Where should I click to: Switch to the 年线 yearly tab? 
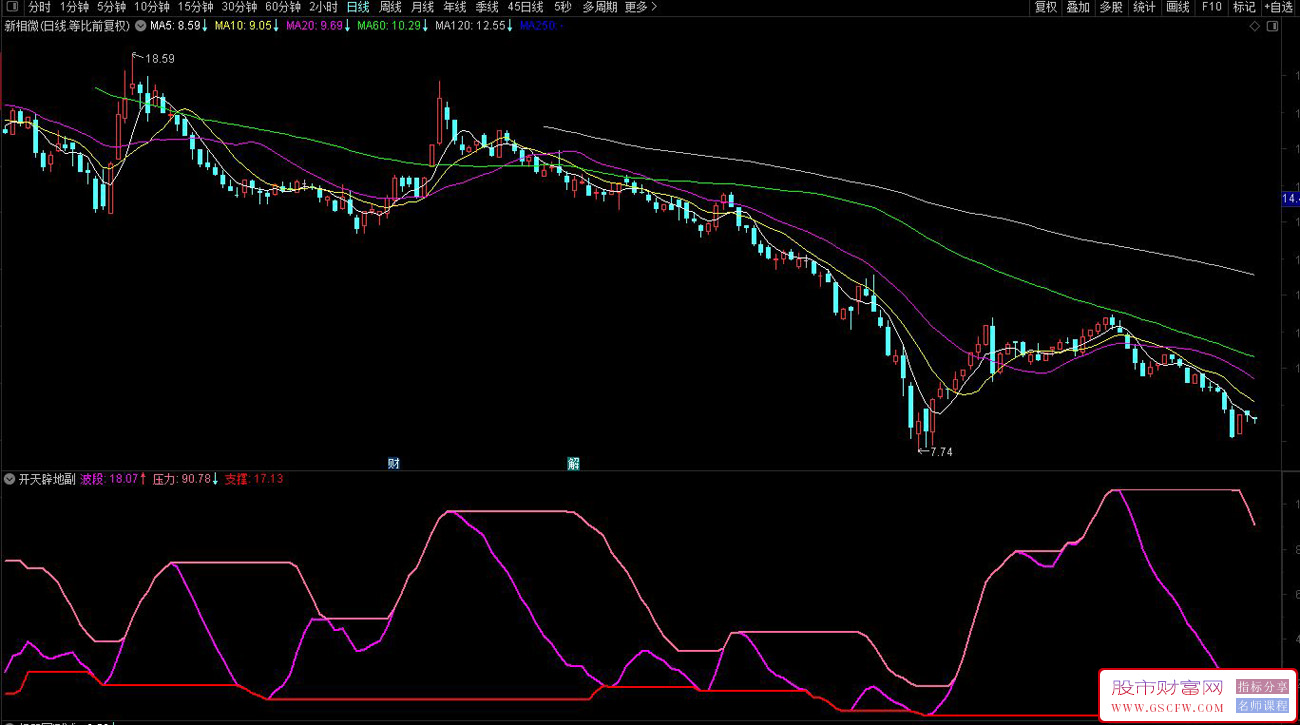point(455,7)
